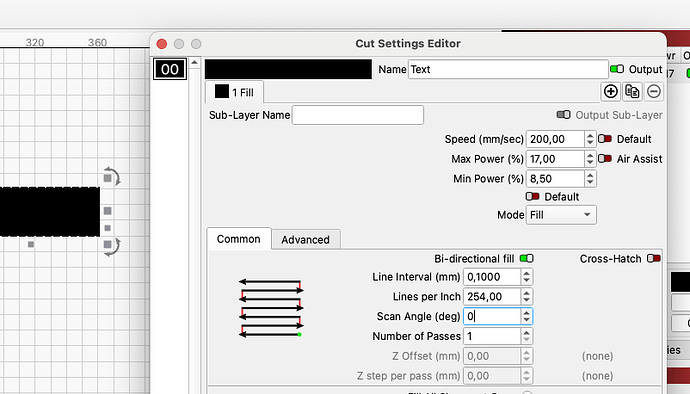Click the Name field containing Text

point(508,70)
